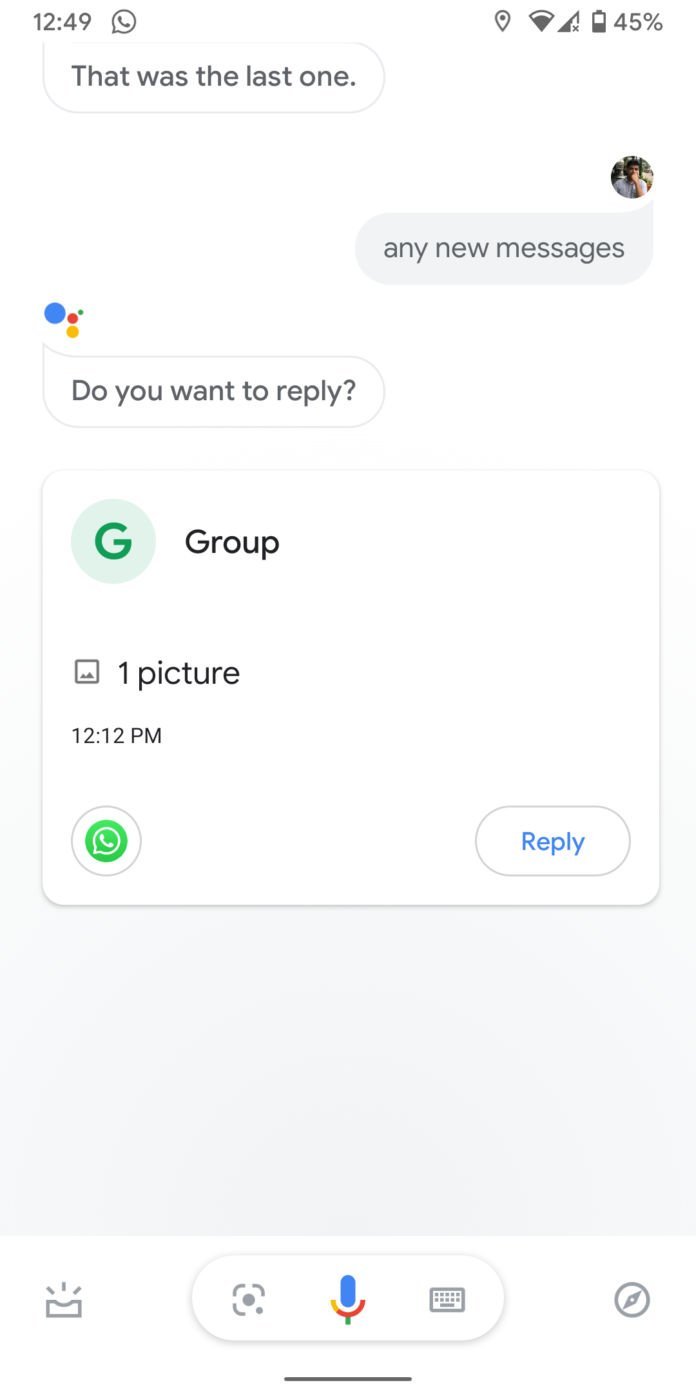Tap the location indicator in status bar
Viewport: 696px width, 1392px height.
pyautogui.click(x=502, y=21)
